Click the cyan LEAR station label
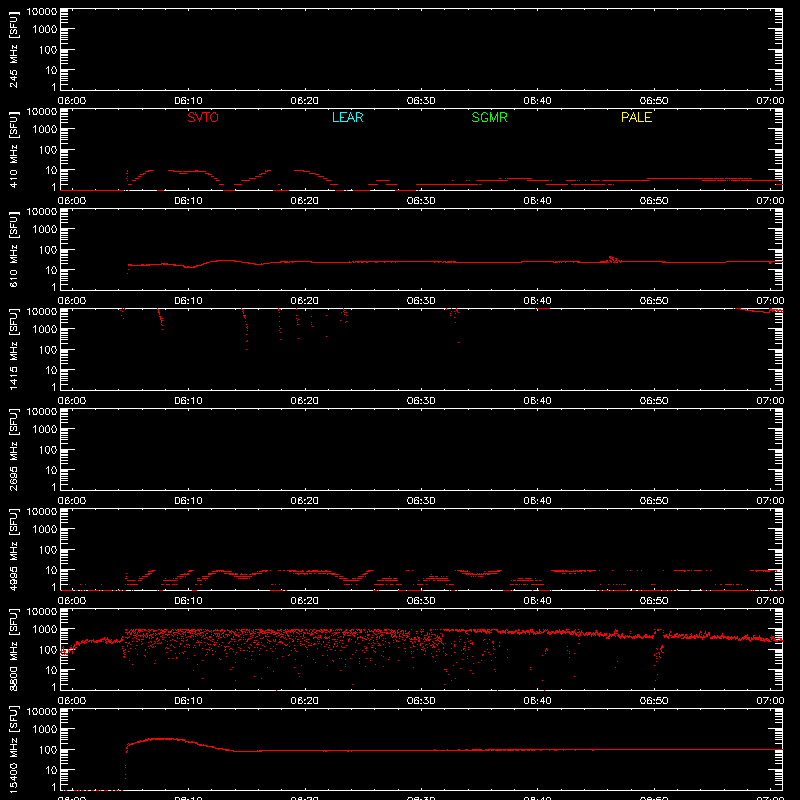This screenshot has width=800, height=800. pyautogui.click(x=347, y=117)
